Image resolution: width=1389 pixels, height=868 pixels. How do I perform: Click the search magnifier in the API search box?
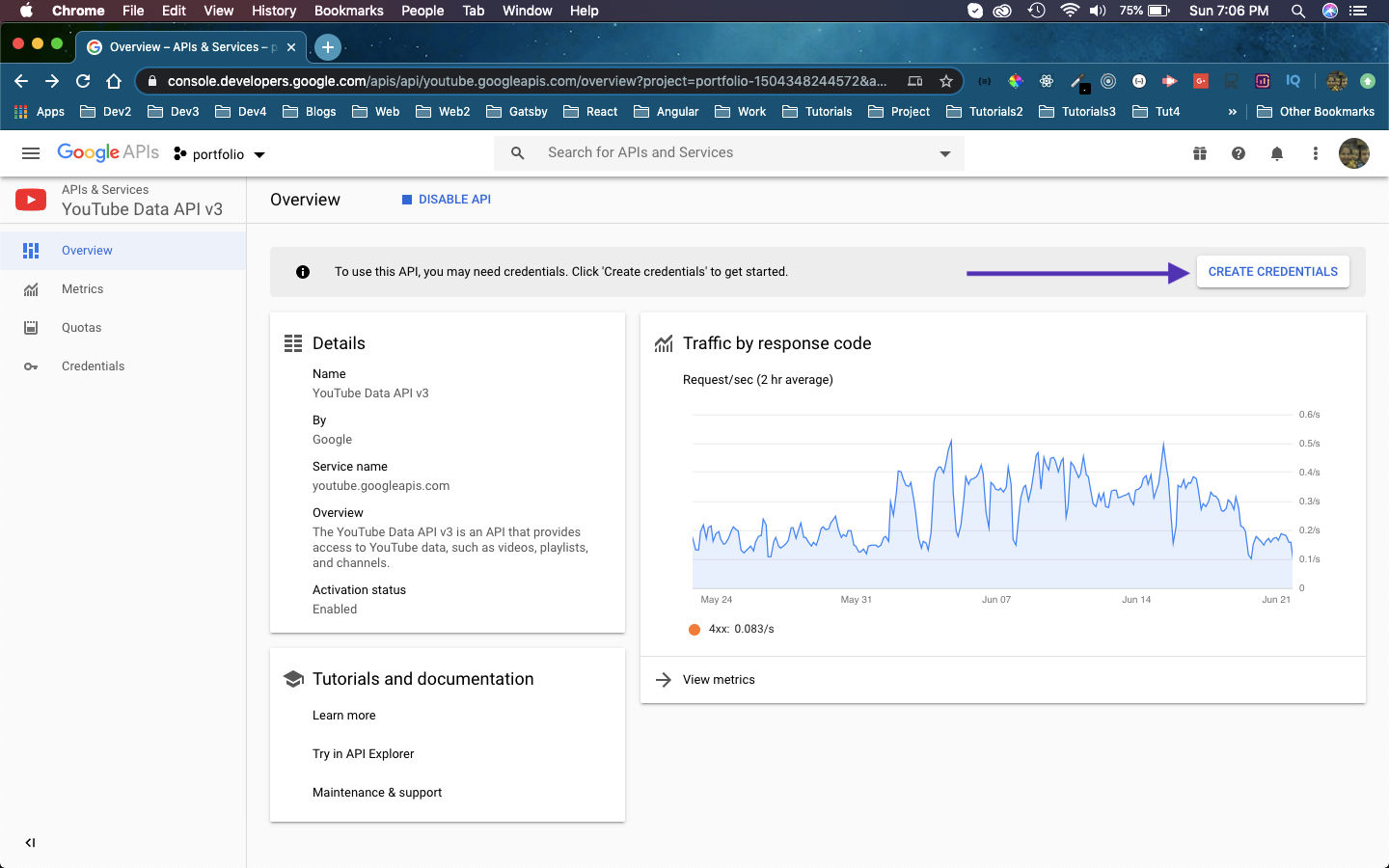coord(518,153)
